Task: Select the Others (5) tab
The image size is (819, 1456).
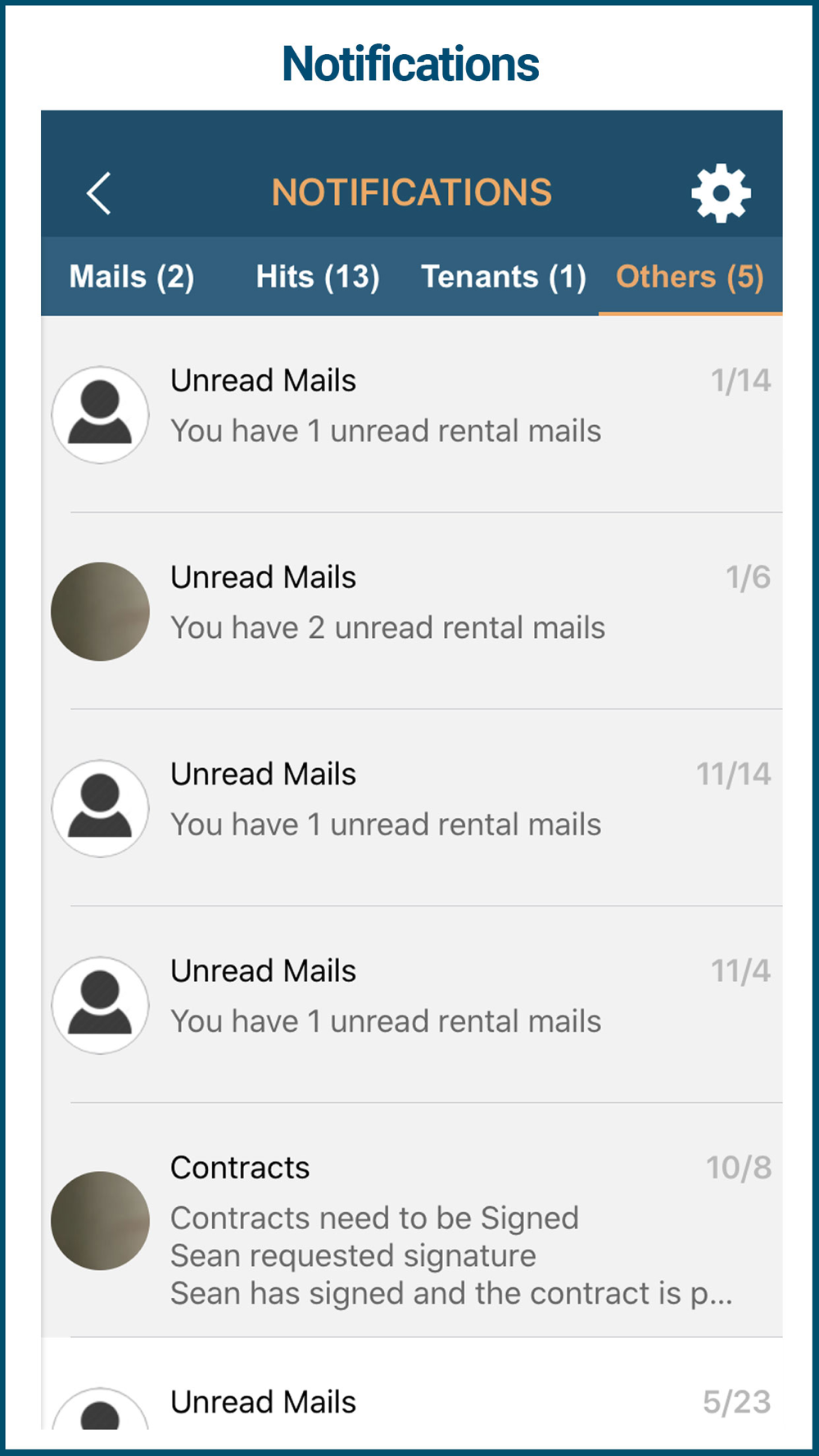Action: coord(690,277)
